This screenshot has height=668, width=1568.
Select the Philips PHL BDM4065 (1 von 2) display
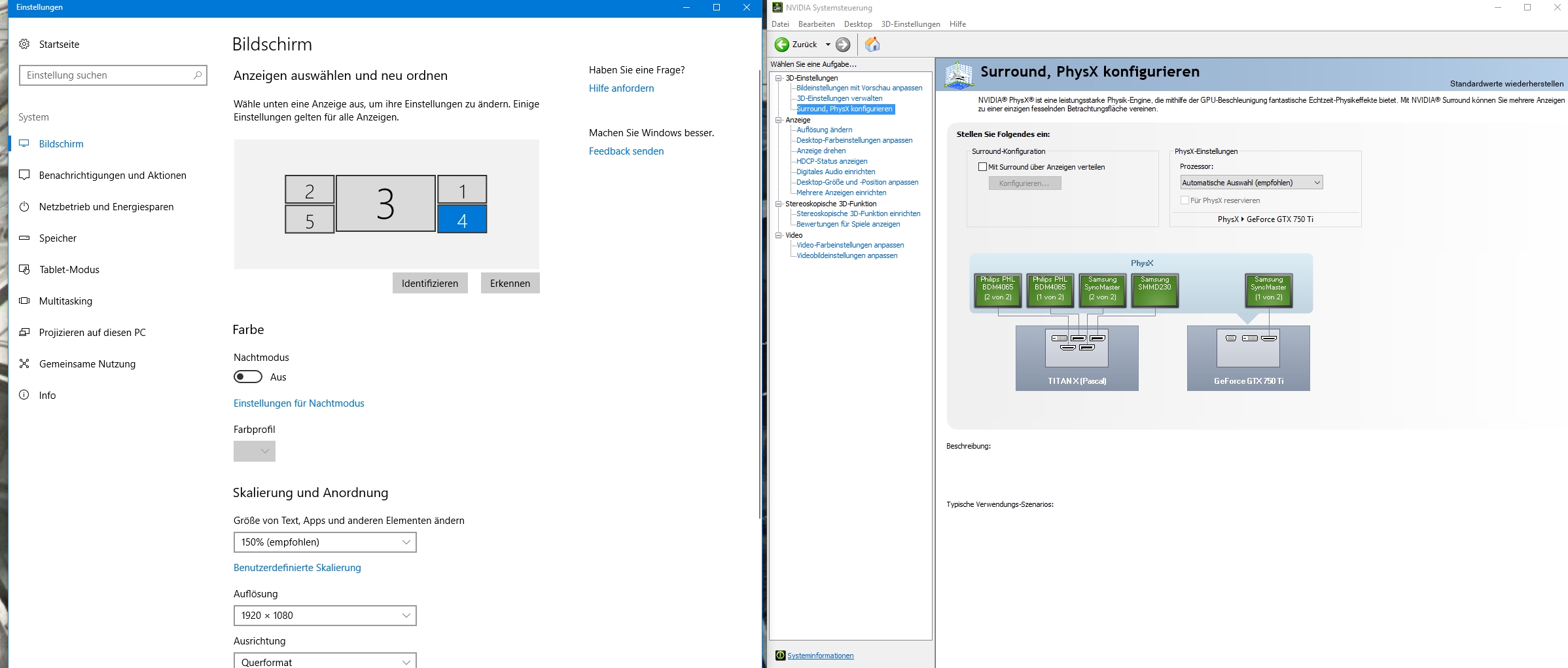(1050, 291)
